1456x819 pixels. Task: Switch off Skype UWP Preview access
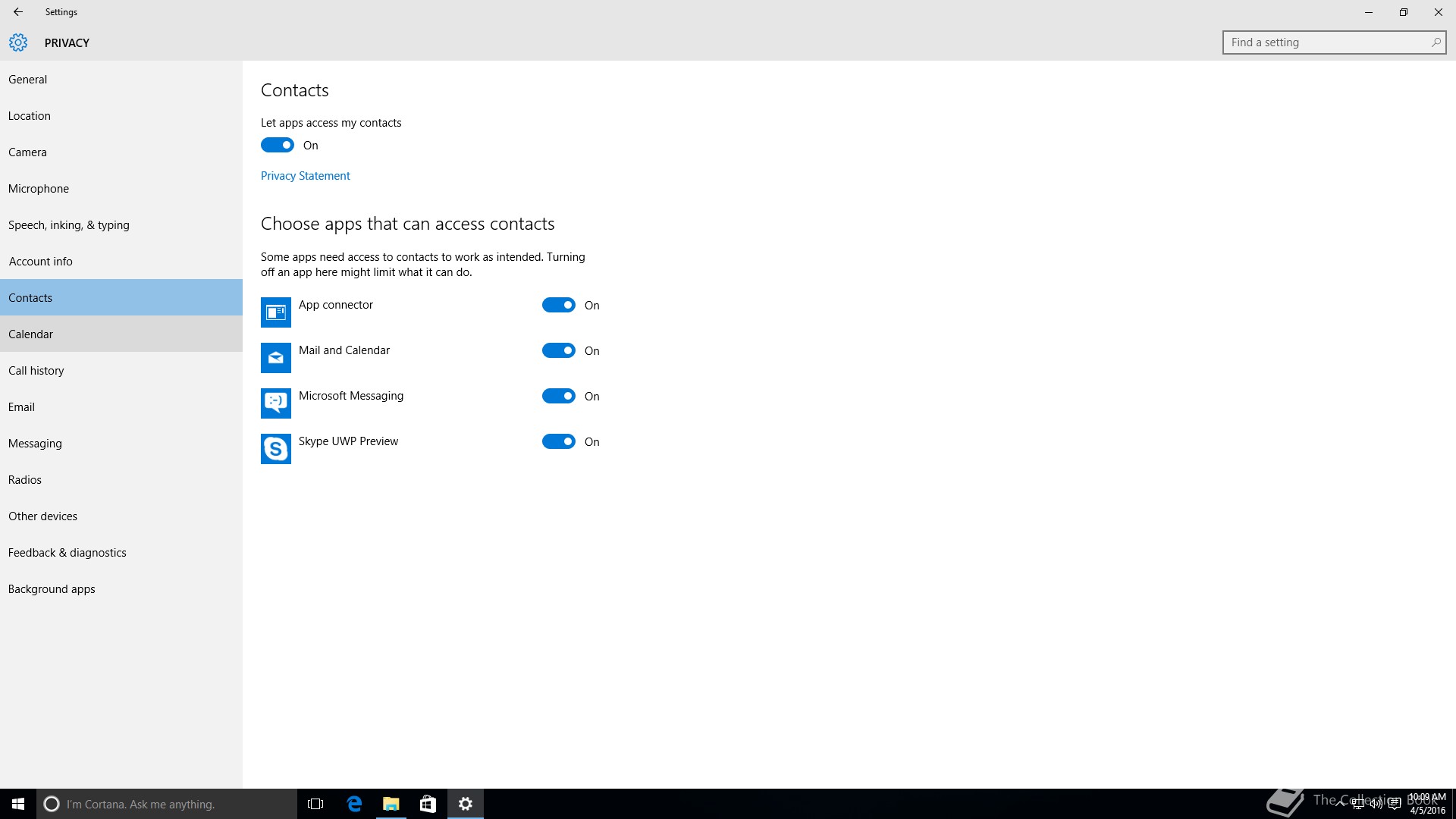click(559, 441)
